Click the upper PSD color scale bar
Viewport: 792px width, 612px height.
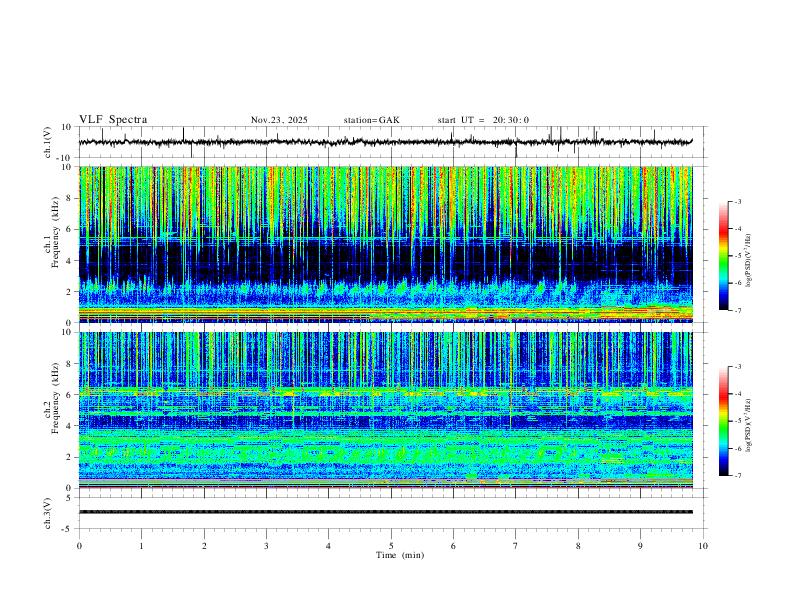point(723,256)
